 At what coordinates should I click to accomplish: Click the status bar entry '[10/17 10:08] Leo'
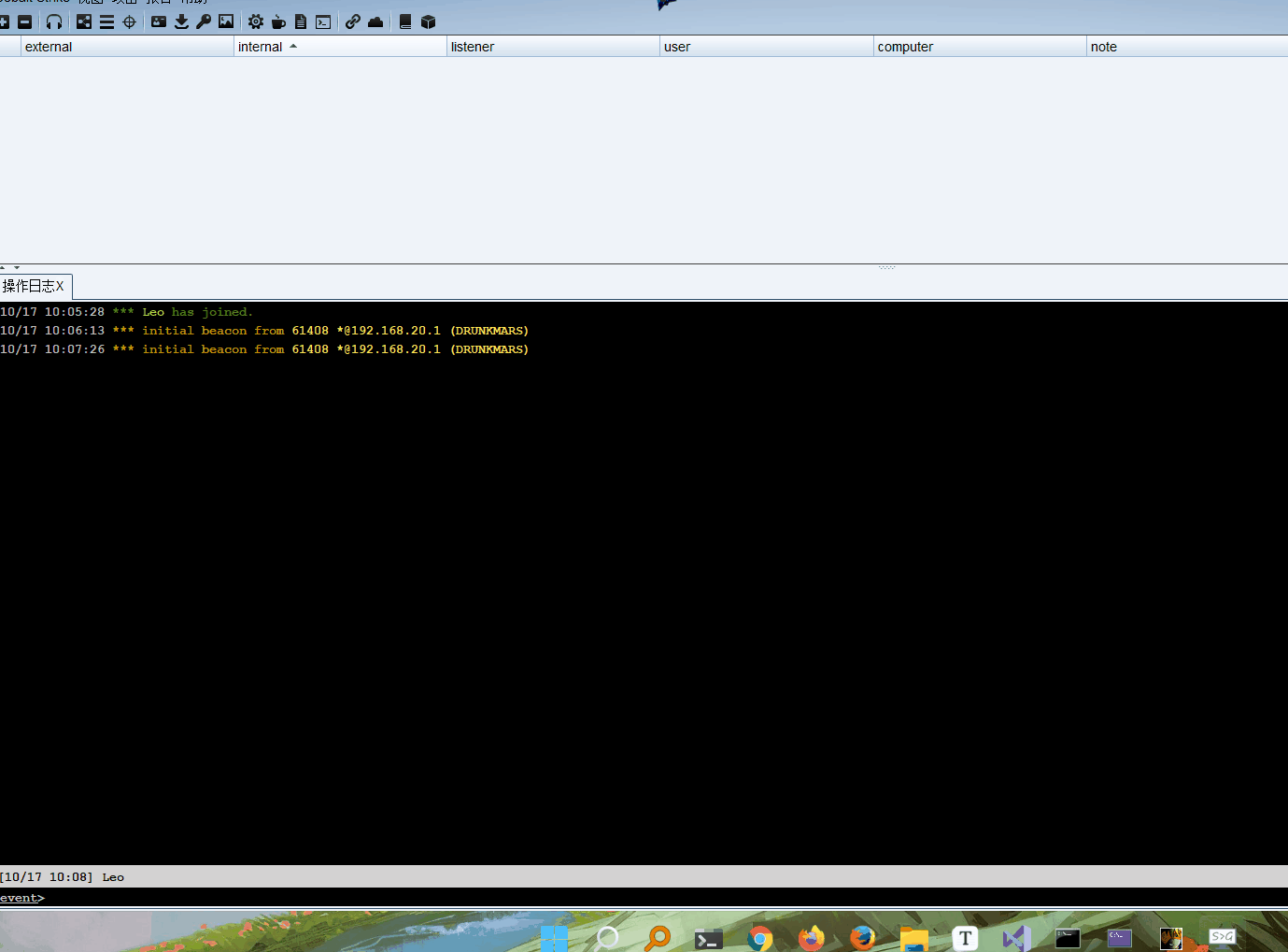(62, 877)
